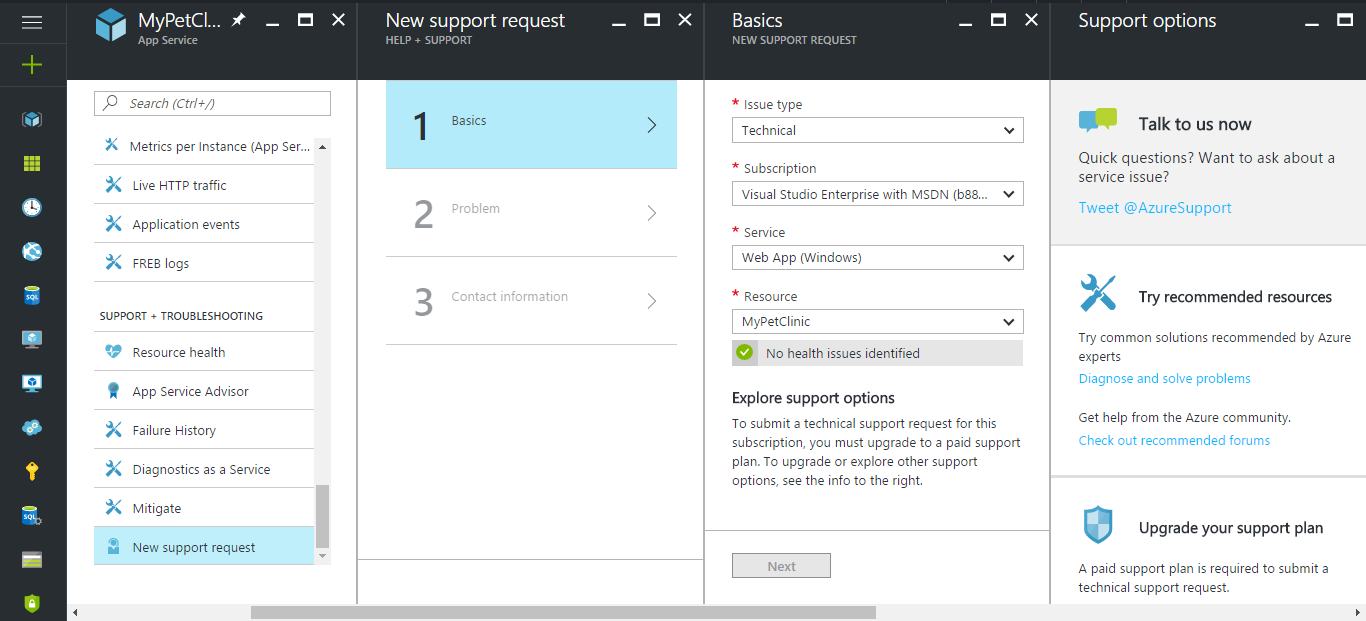Open the SQL servers gear icon in sidebar

click(x=32, y=515)
